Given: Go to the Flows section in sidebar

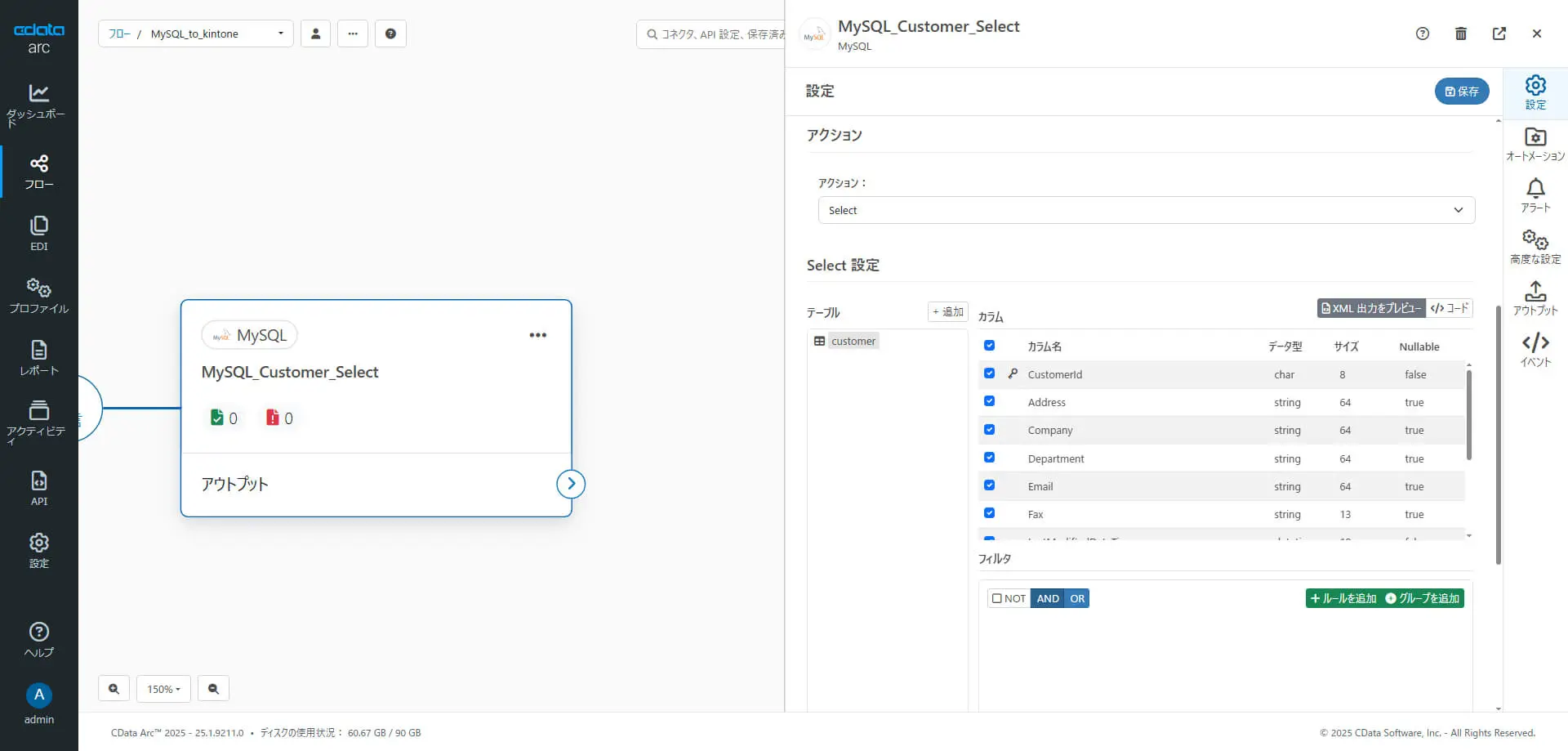Looking at the screenshot, I should coord(38,172).
